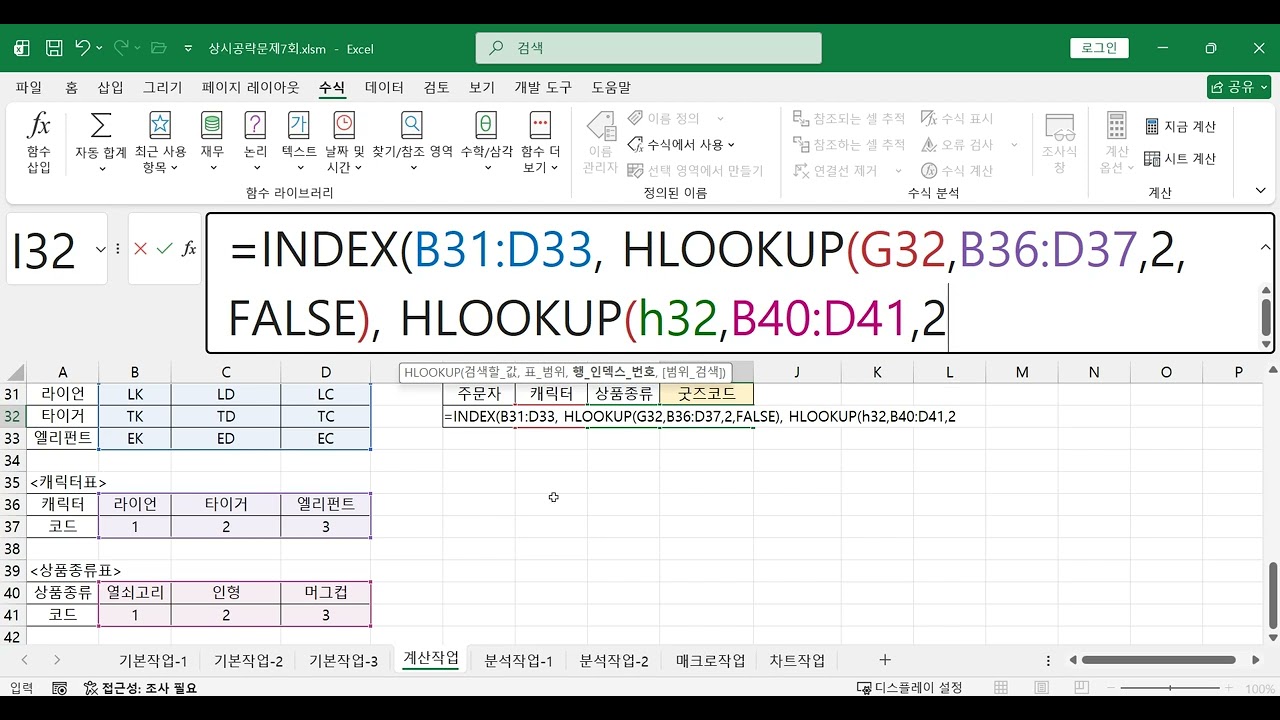Click the Undo icon

82,48
